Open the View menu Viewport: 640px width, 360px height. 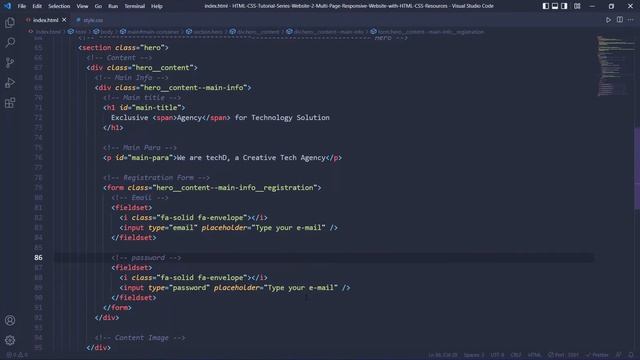click(x=82, y=6)
